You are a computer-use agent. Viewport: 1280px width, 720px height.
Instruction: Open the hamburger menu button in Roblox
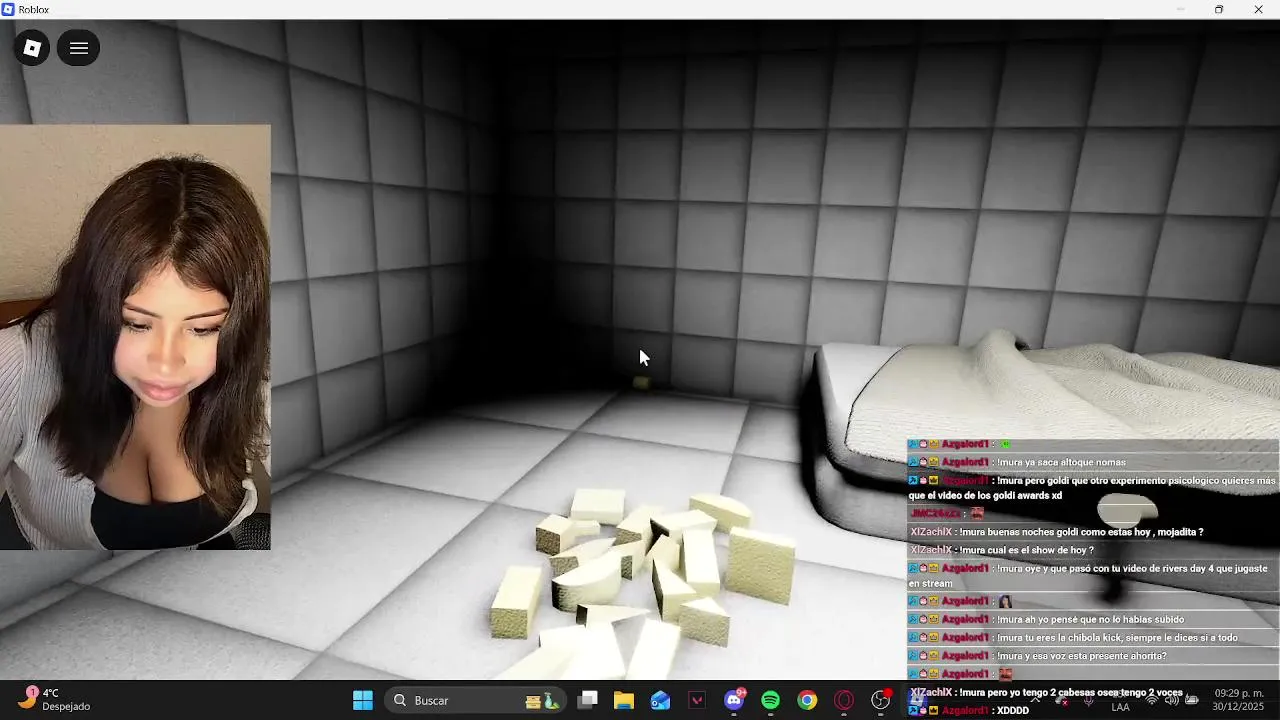click(78, 48)
